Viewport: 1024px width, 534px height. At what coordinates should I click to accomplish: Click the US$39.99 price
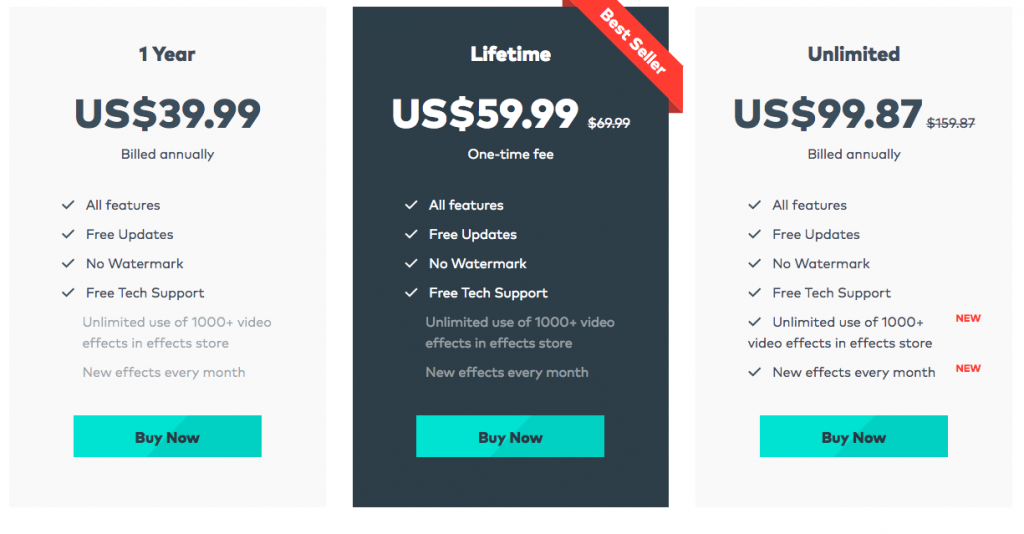(x=167, y=114)
